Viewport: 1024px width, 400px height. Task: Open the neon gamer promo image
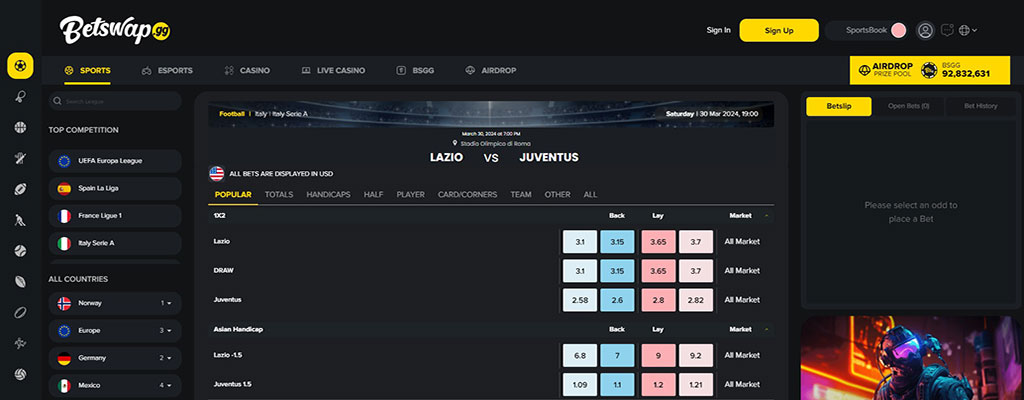click(911, 358)
